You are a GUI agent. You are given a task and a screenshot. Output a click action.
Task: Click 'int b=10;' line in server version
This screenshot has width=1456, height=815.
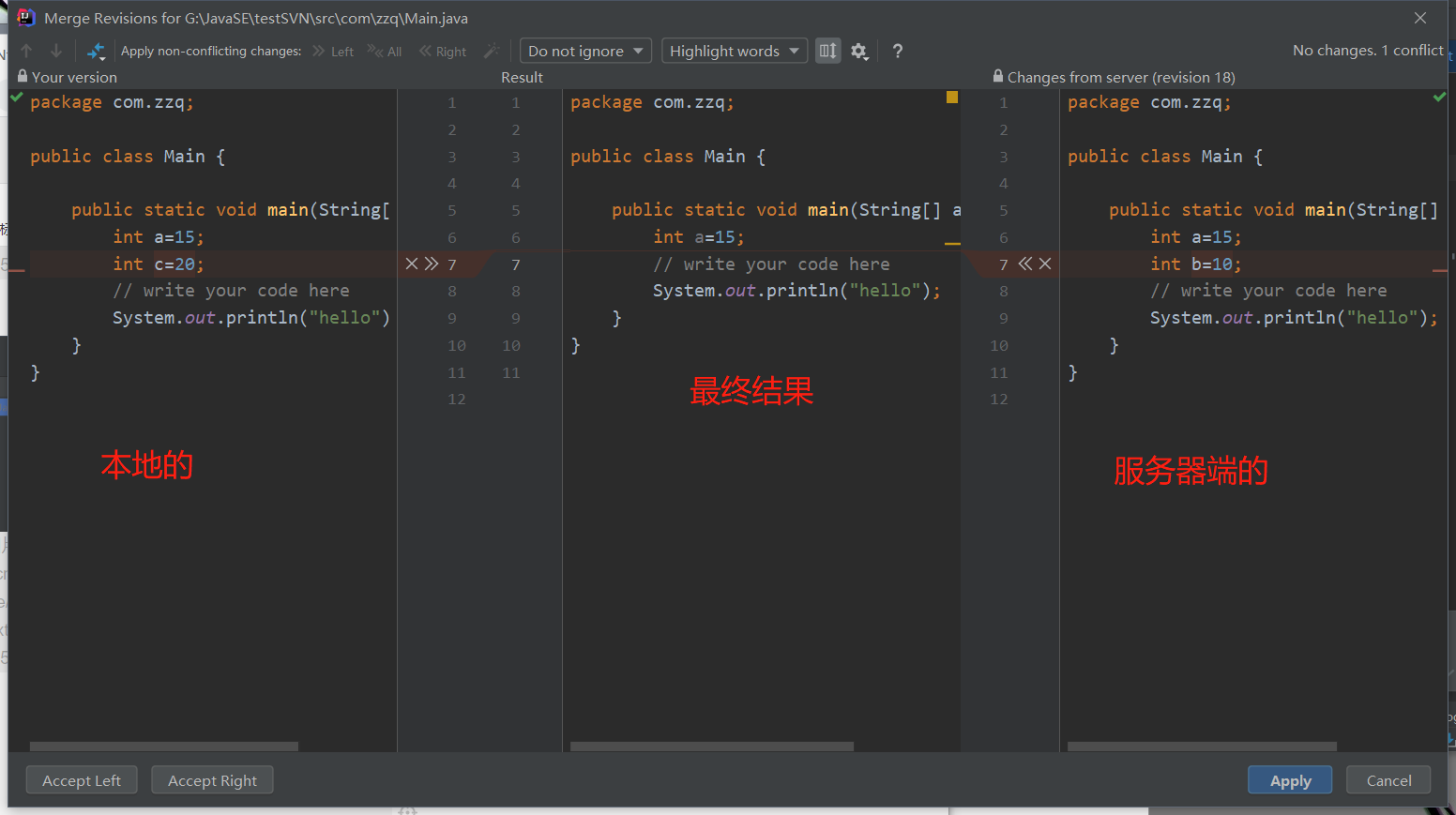[1196, 264]
